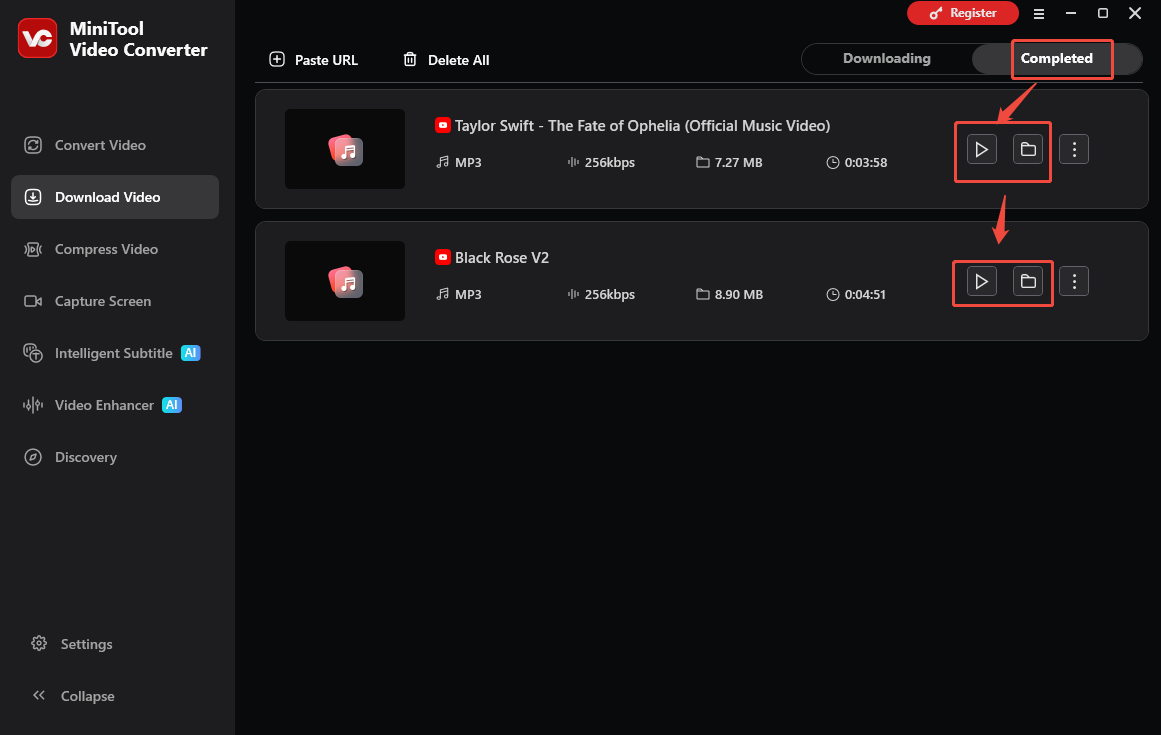Screen dimensions: 1161x735
Task: Click Delete All button
Action: (446, 60)
